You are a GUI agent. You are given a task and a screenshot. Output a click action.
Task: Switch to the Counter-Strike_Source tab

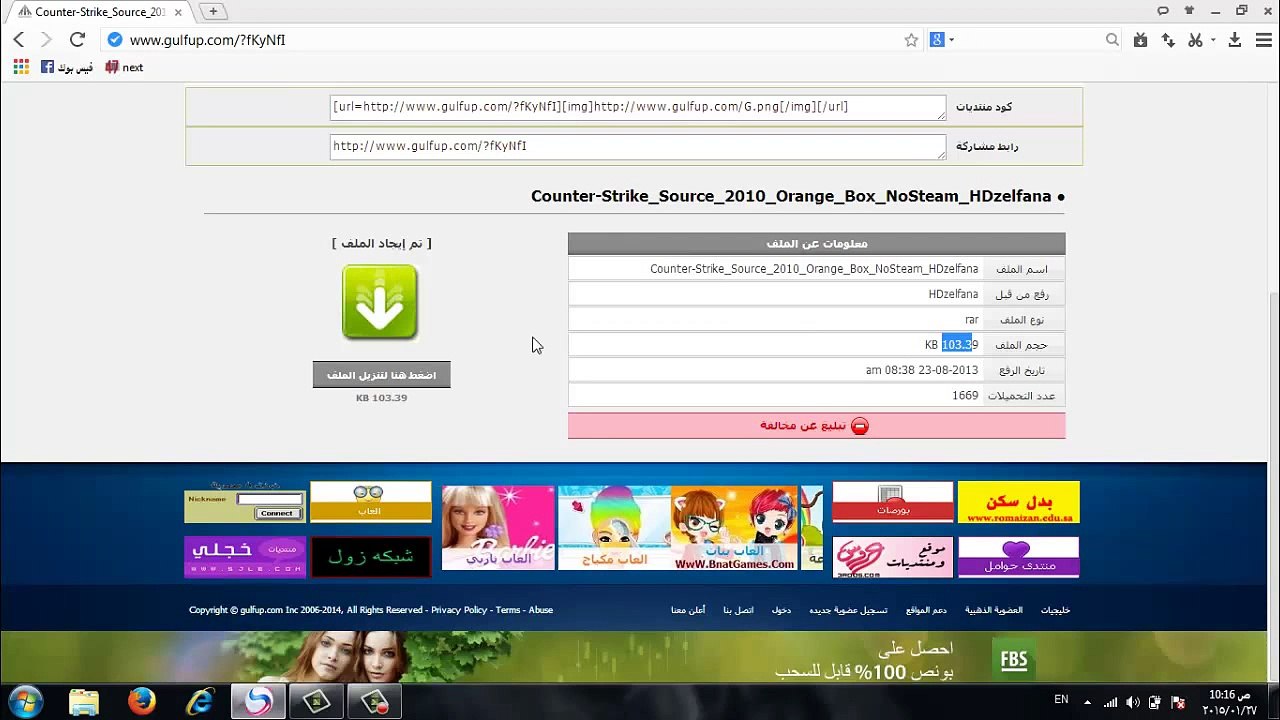tap(99, 12)
